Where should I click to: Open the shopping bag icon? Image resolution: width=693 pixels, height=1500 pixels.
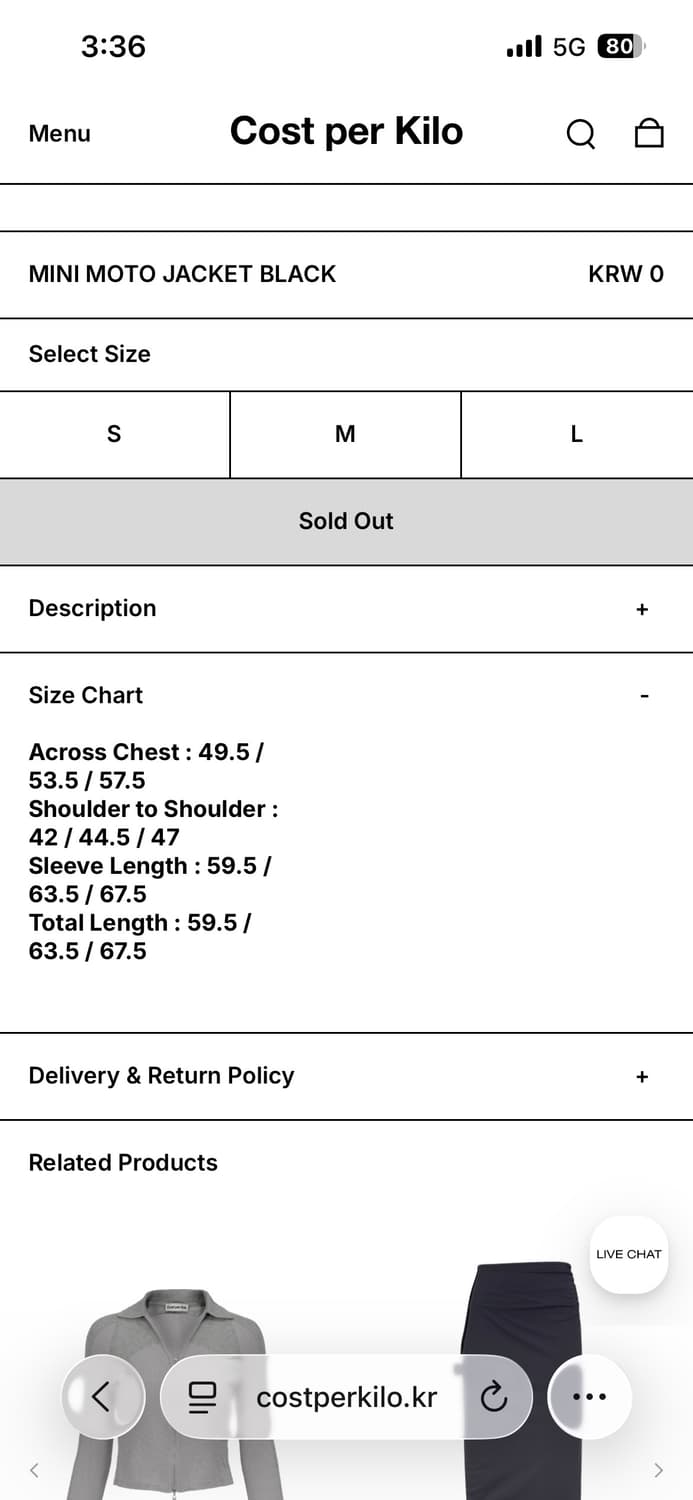[x=649, y=133]
